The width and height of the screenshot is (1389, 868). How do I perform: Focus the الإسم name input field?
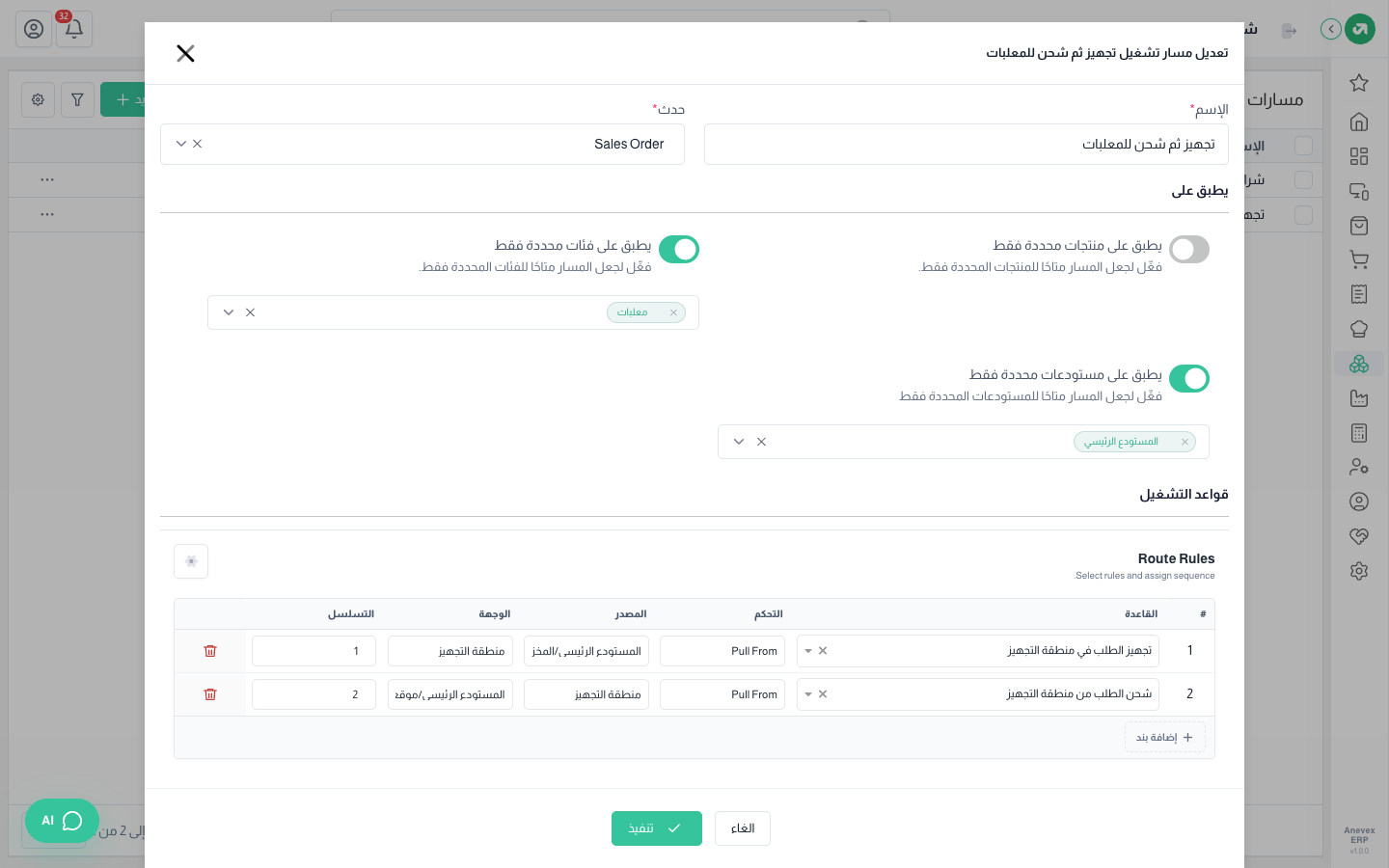click(967, 144)
